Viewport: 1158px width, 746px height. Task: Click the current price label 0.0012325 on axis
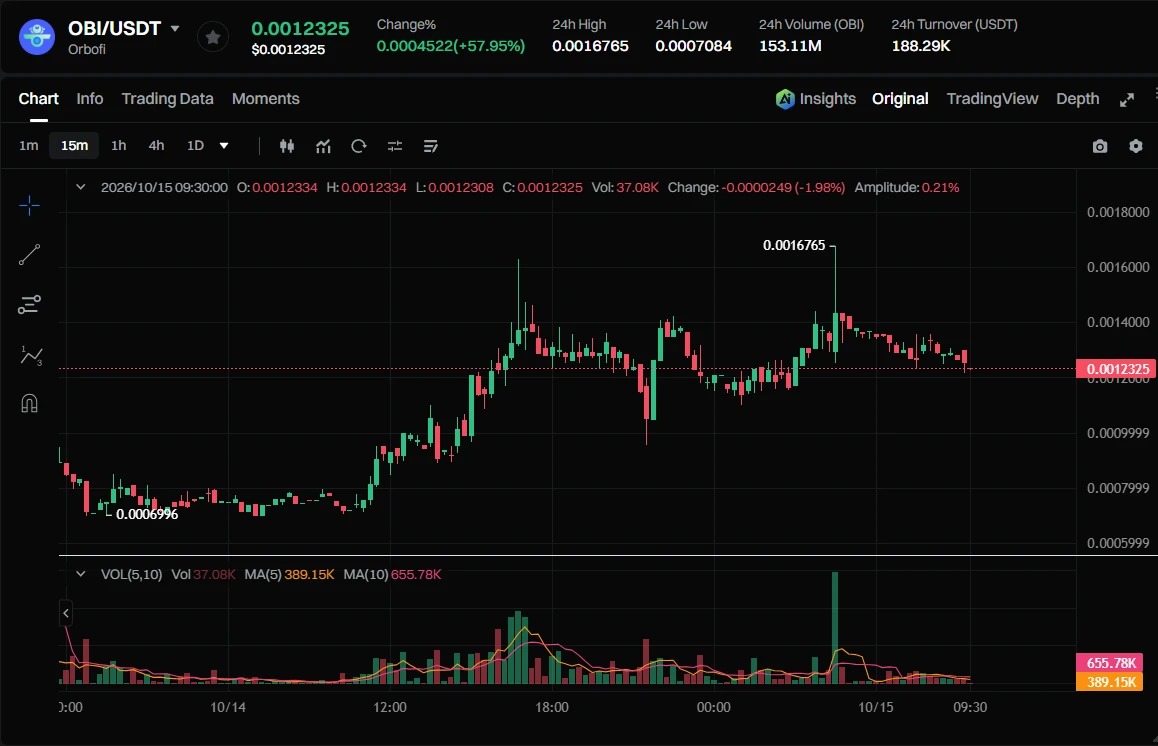(x=1117, y=369)
